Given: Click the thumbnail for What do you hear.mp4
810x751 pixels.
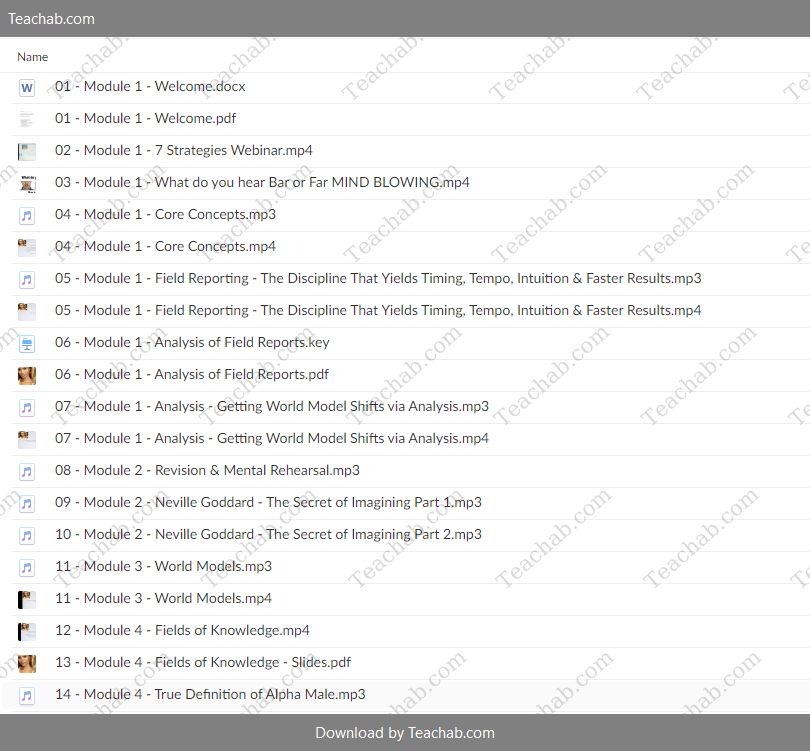Looking at the screenshot, I should pyautogui.click(x=27, y=183).
